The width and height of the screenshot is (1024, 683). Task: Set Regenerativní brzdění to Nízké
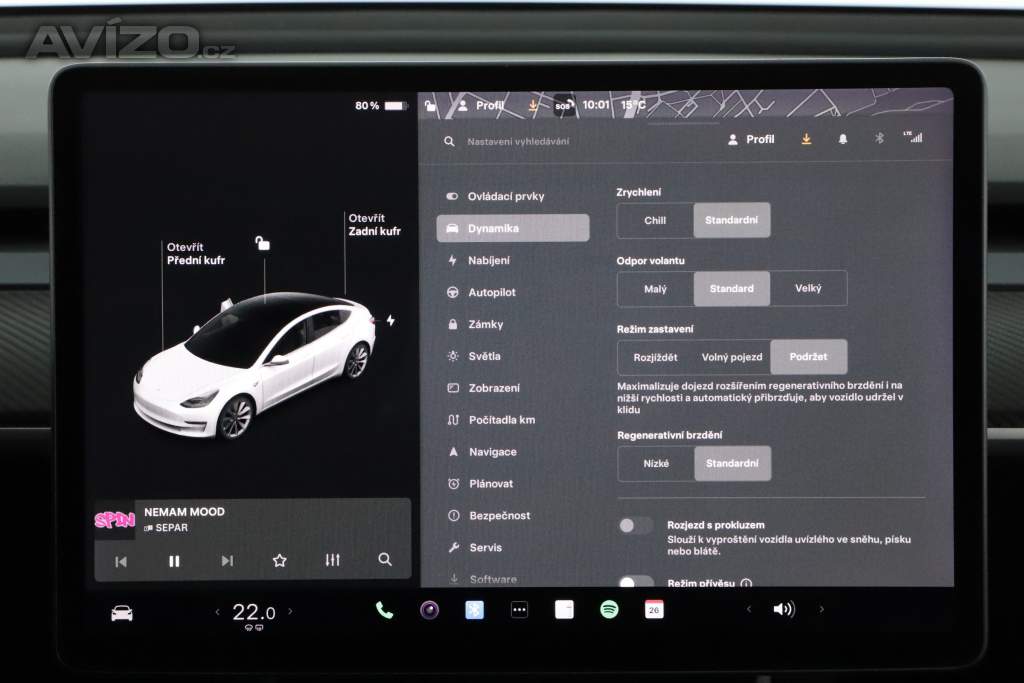pyautogui.click(x=656, y=464)
